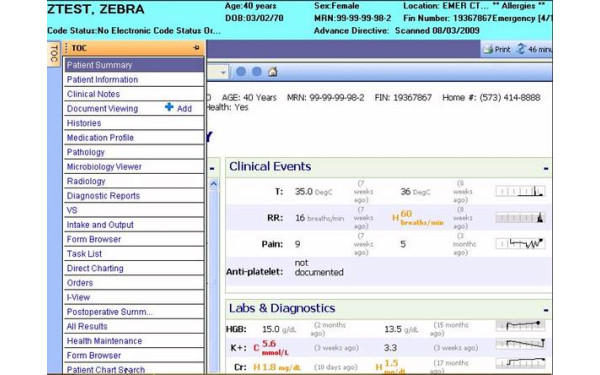This screenshot has width=600, height=375.
Task: Click the Code Status banner text
Action: tap(134, 31)
